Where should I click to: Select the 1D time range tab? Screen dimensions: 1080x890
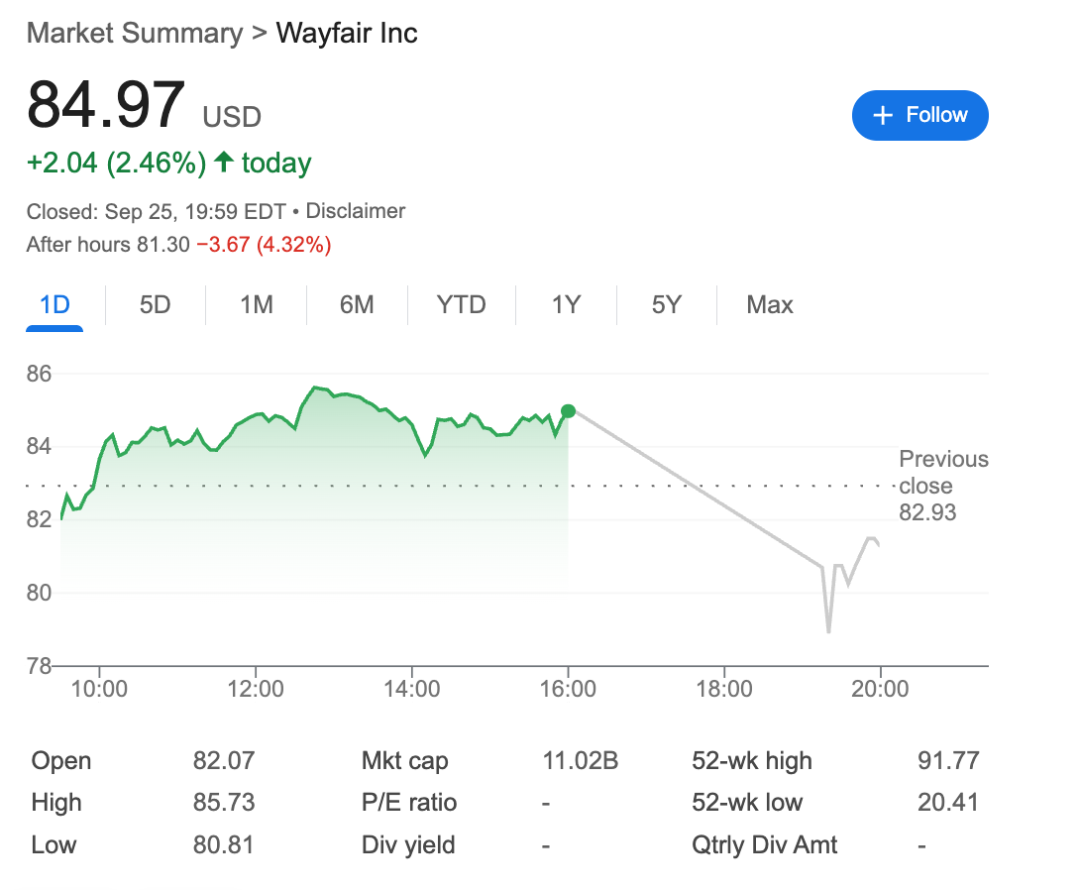tap(54, 305)
